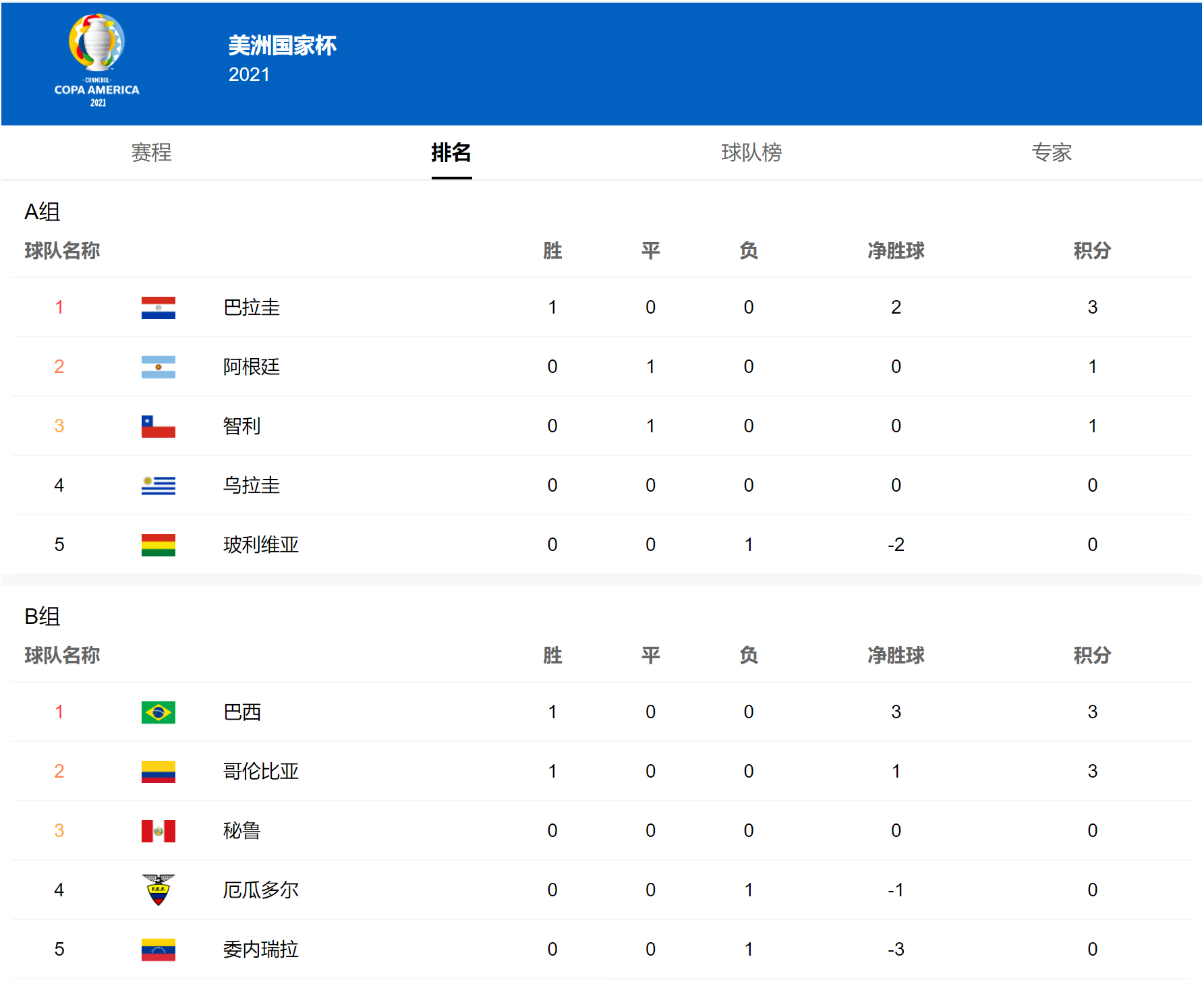Viewport: 1204px width, 984px height.
Task: Click the Uruguay flag icon
Action: coord(159,486)
